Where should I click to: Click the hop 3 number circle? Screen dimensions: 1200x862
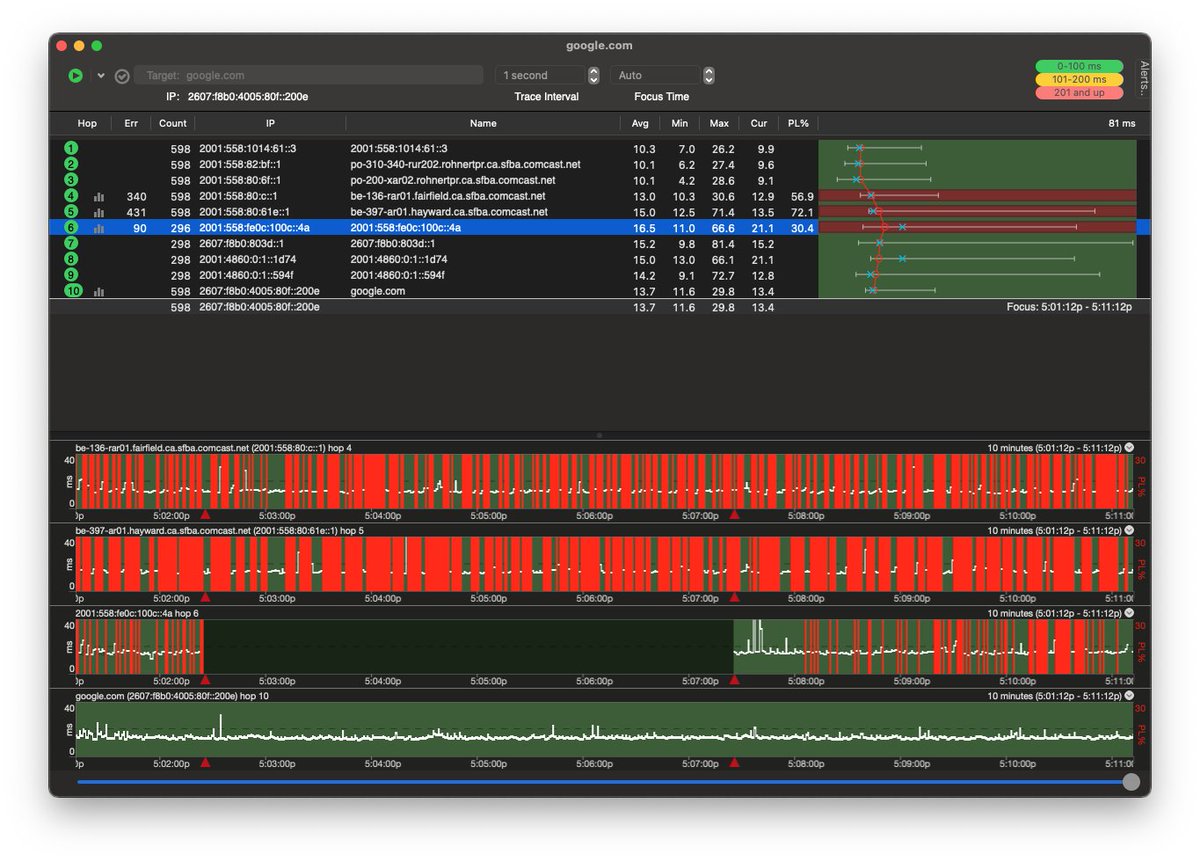click(x=71, y=180)
